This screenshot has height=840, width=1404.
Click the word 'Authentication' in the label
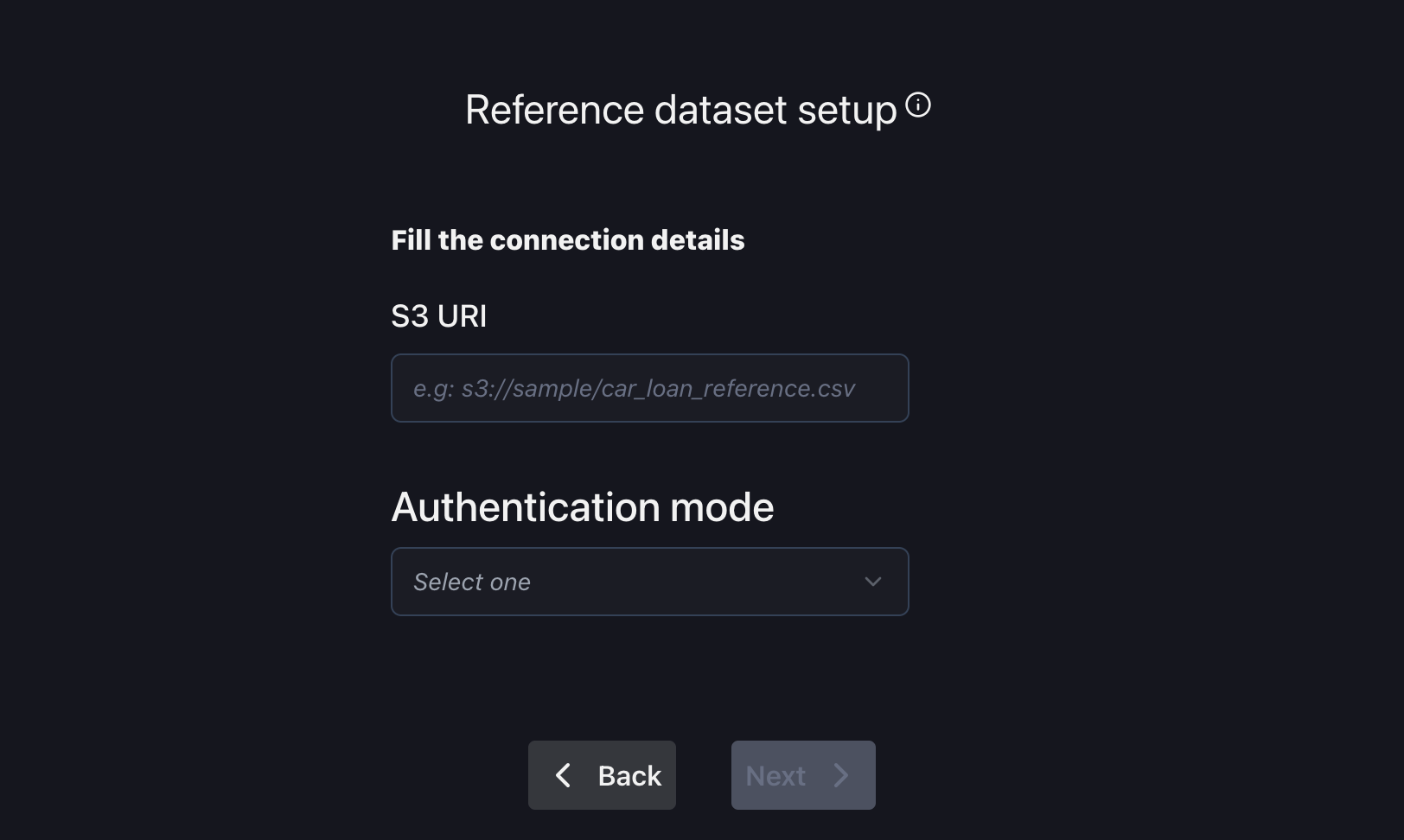[526, 506]
